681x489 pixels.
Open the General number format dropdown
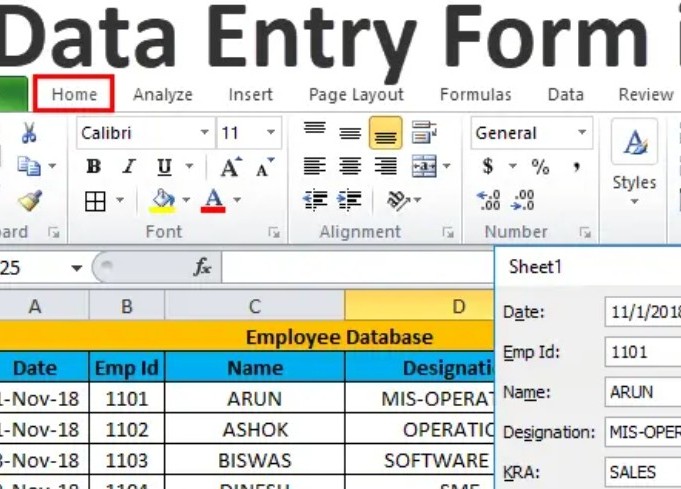pos(582,132)
